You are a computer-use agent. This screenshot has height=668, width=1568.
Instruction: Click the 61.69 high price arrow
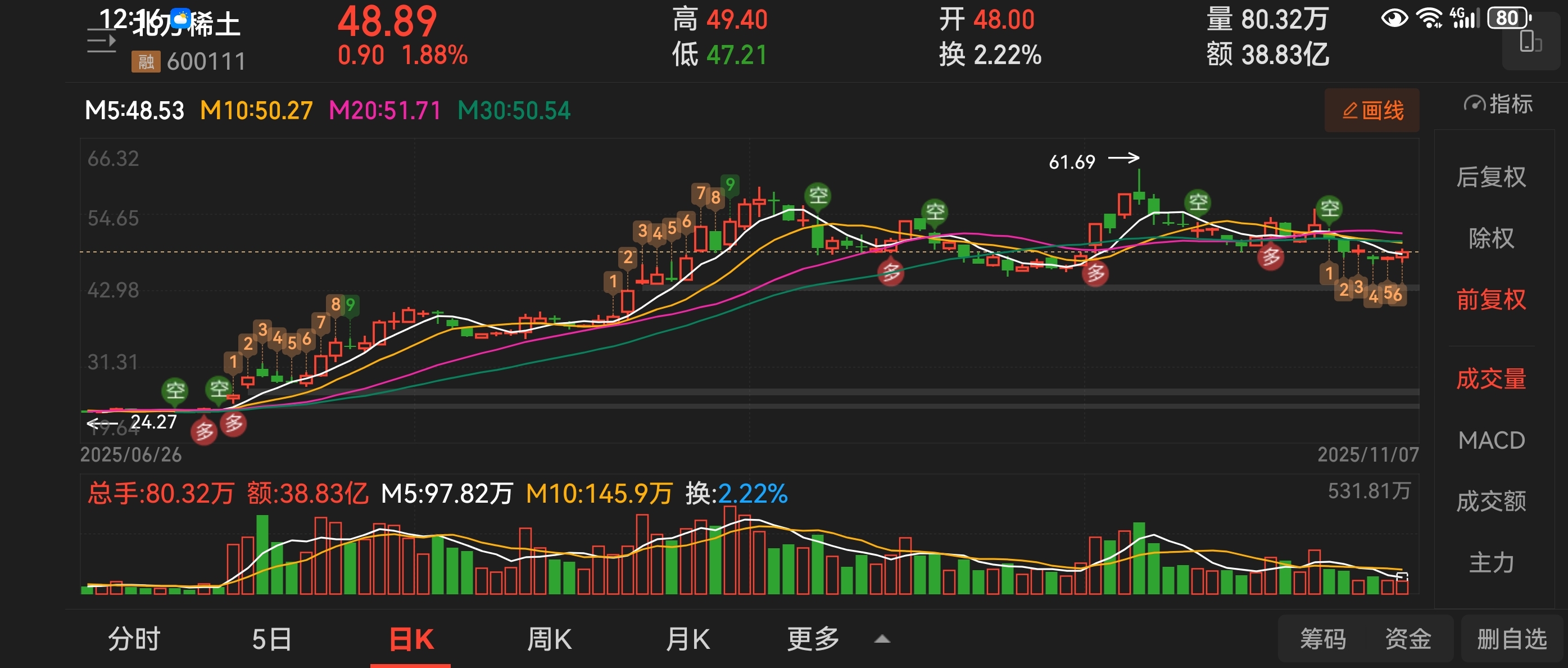click(1123, 159)
